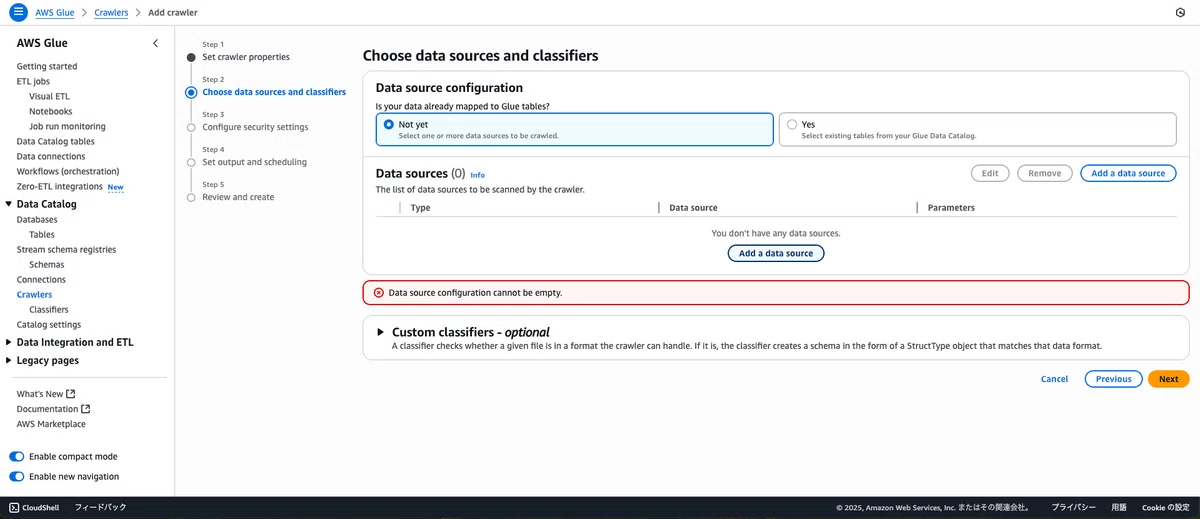Click Step 5 Review and create

(x=238, y=197)
